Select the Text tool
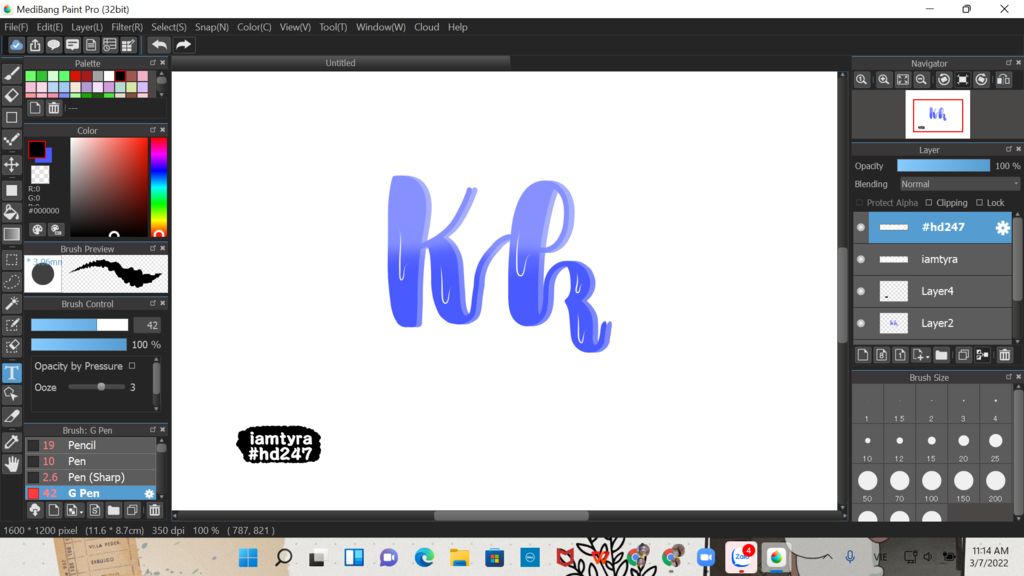The image size is (1024, 576). (x=12, y=373)
